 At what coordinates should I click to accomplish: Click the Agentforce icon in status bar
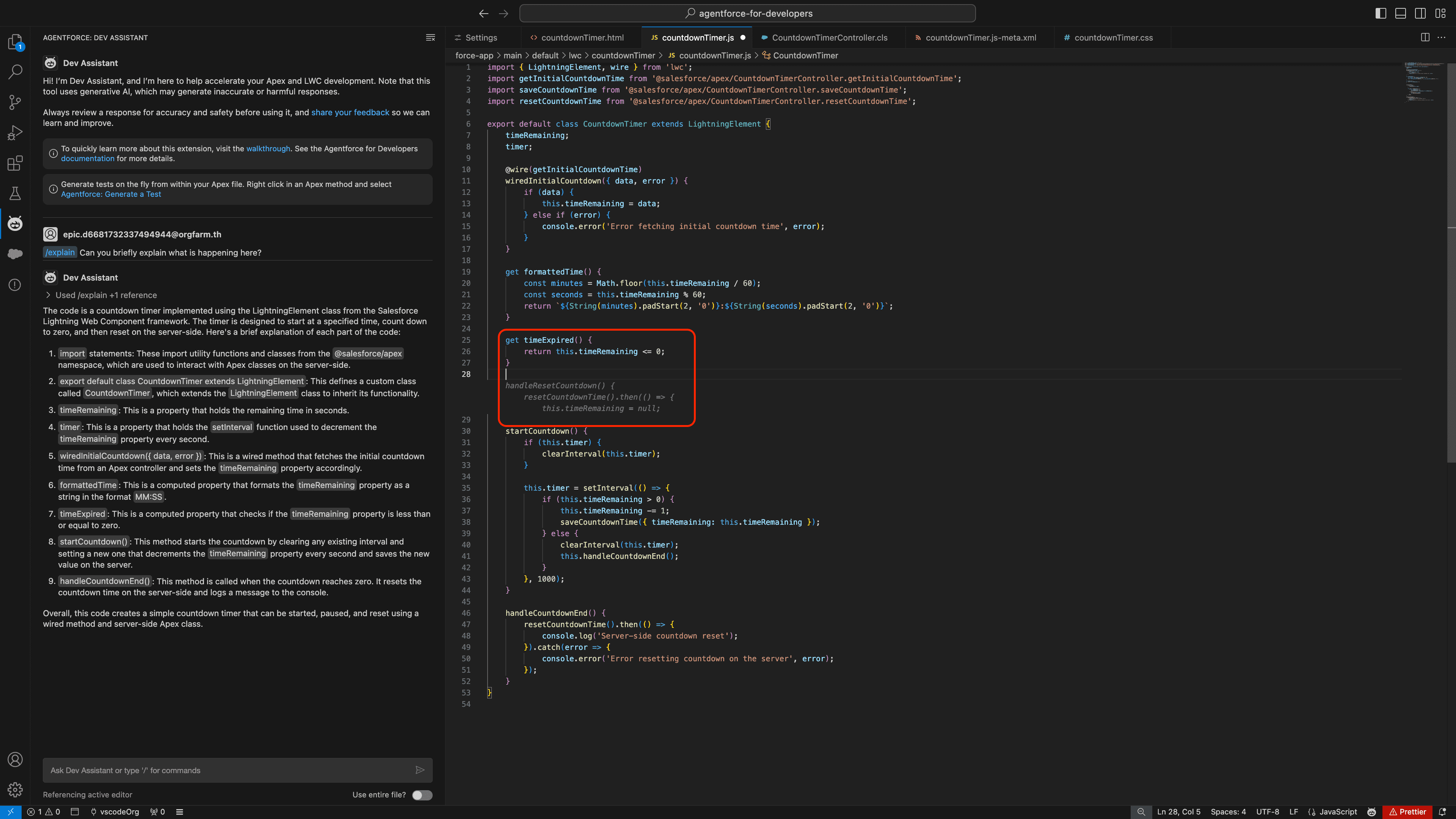(x=1371, y=812)
